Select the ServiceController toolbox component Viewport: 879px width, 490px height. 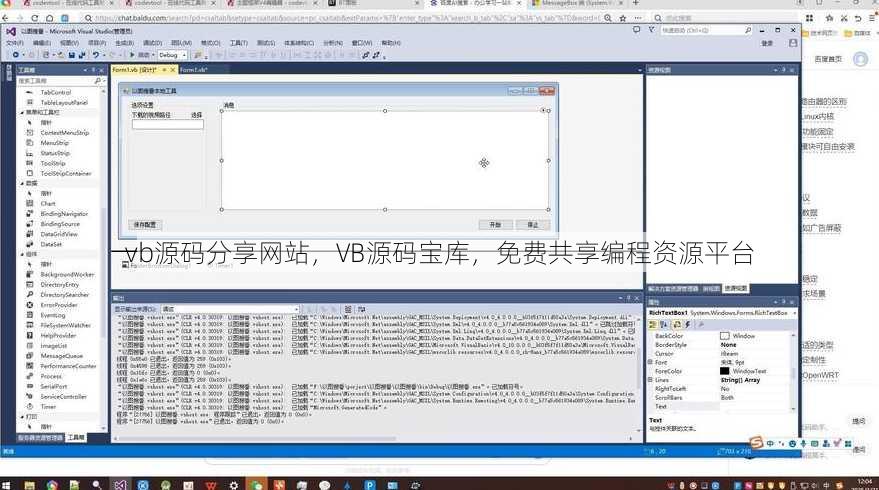point(63,396)
